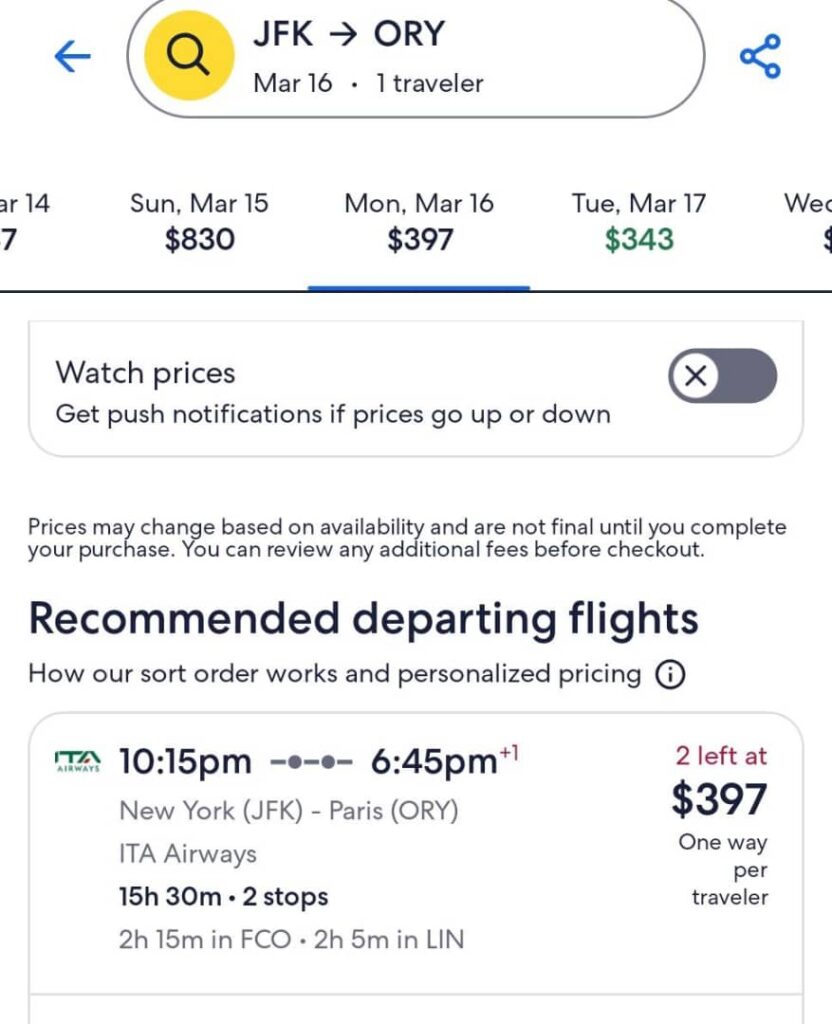Open the share icon

(760, 57)
